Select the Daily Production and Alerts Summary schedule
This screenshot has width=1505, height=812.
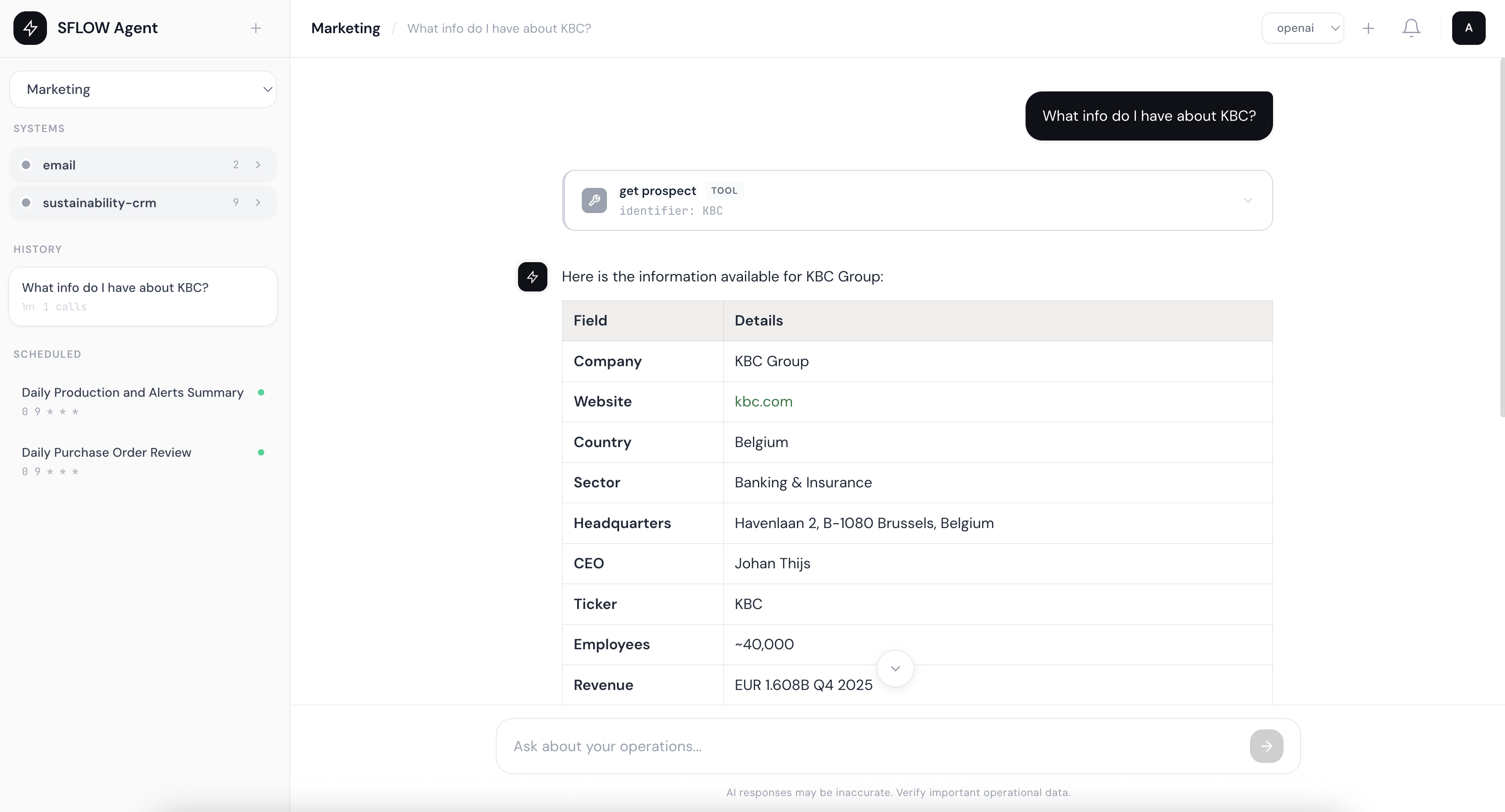click(x=133, y=392)
